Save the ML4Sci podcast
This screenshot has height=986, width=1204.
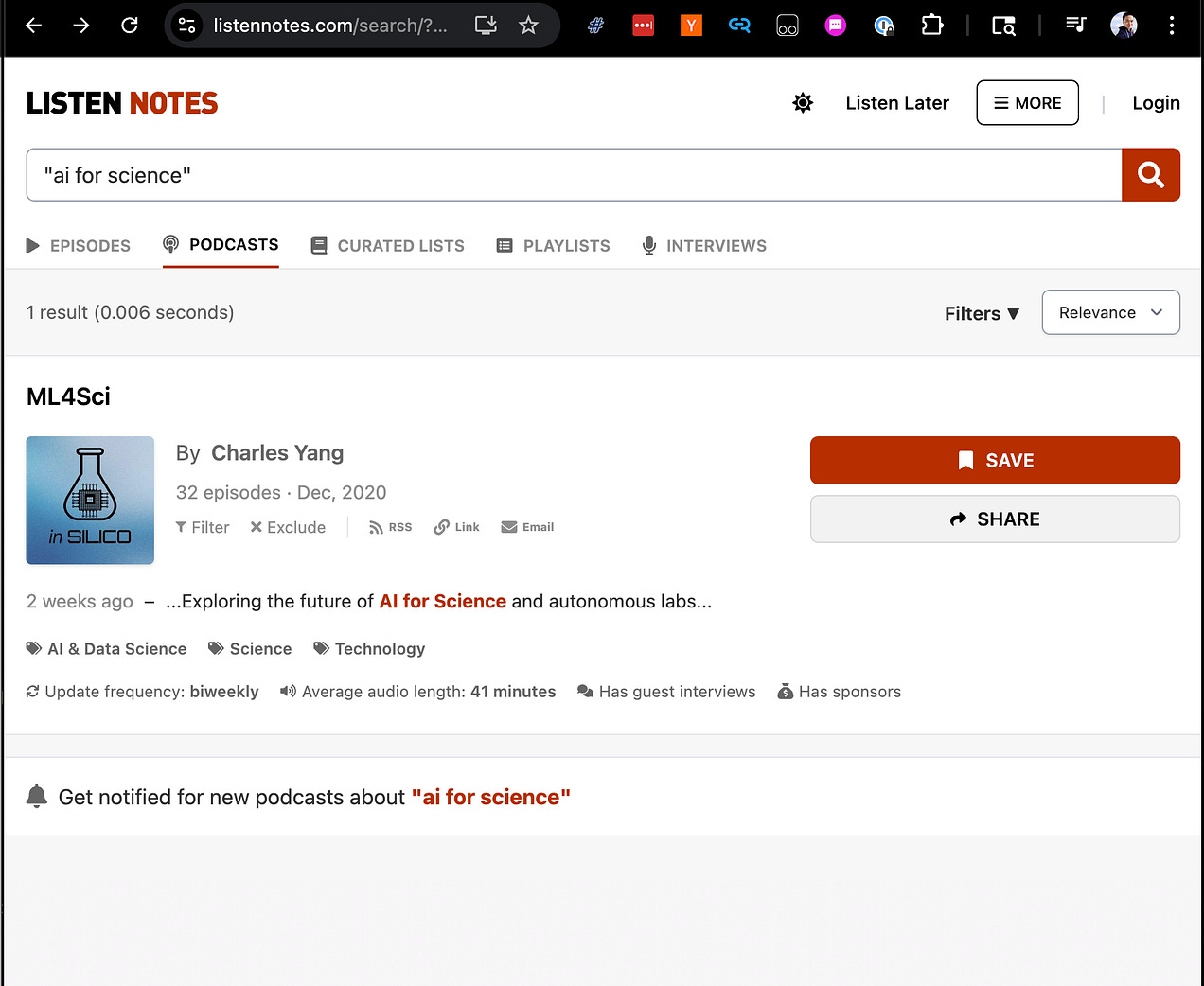(995, 460)
